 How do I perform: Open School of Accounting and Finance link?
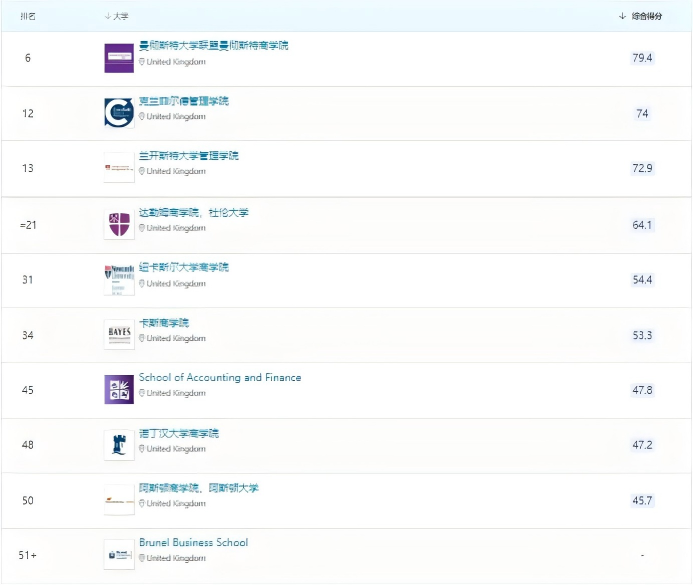tap(220, 377)
